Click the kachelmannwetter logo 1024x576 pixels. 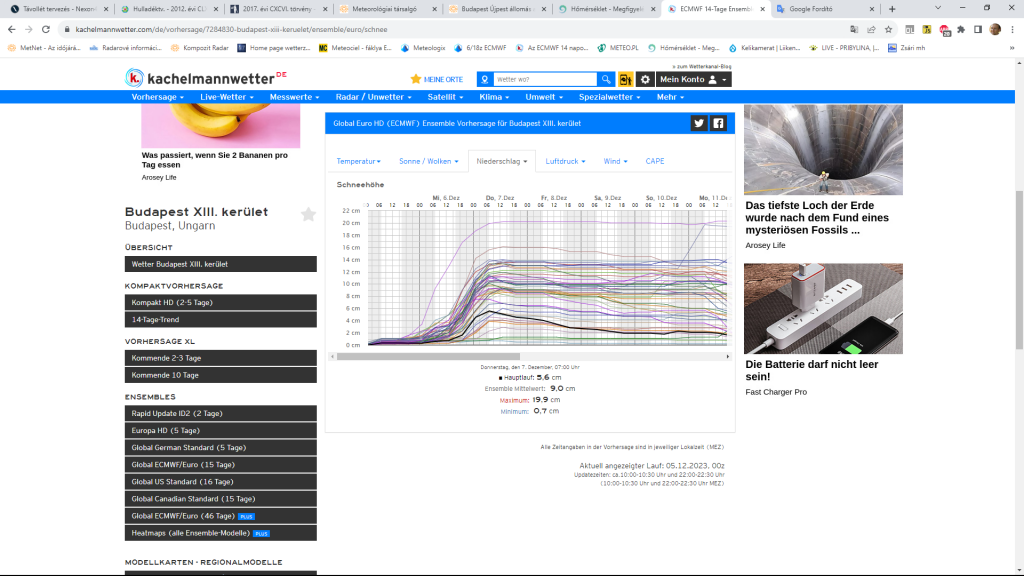[206, 77]
